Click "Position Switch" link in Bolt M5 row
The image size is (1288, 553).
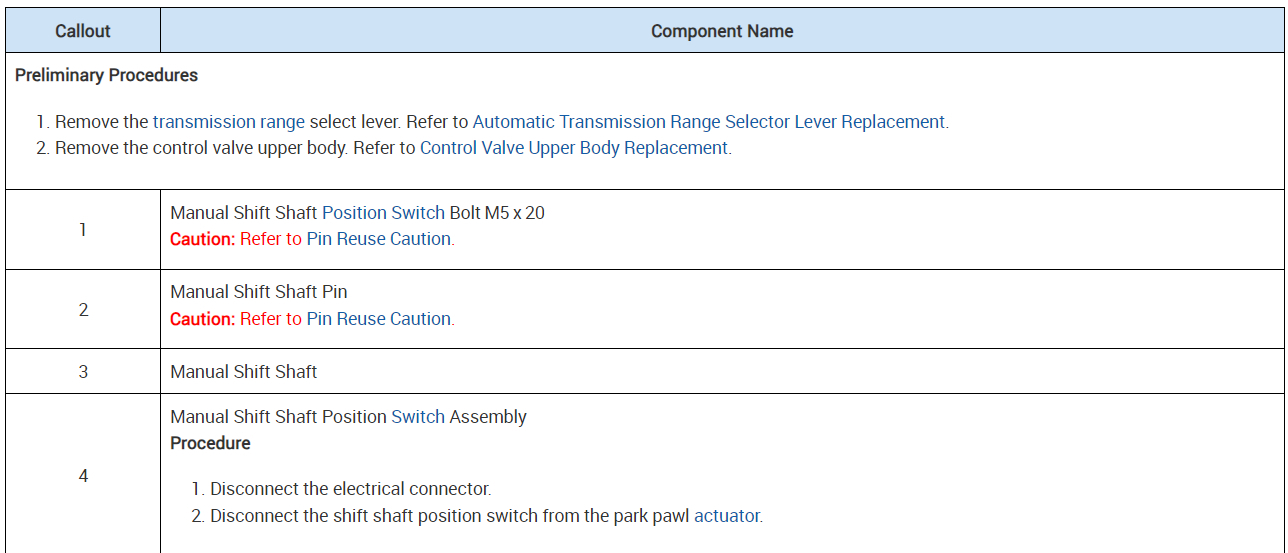coord(383,213)
